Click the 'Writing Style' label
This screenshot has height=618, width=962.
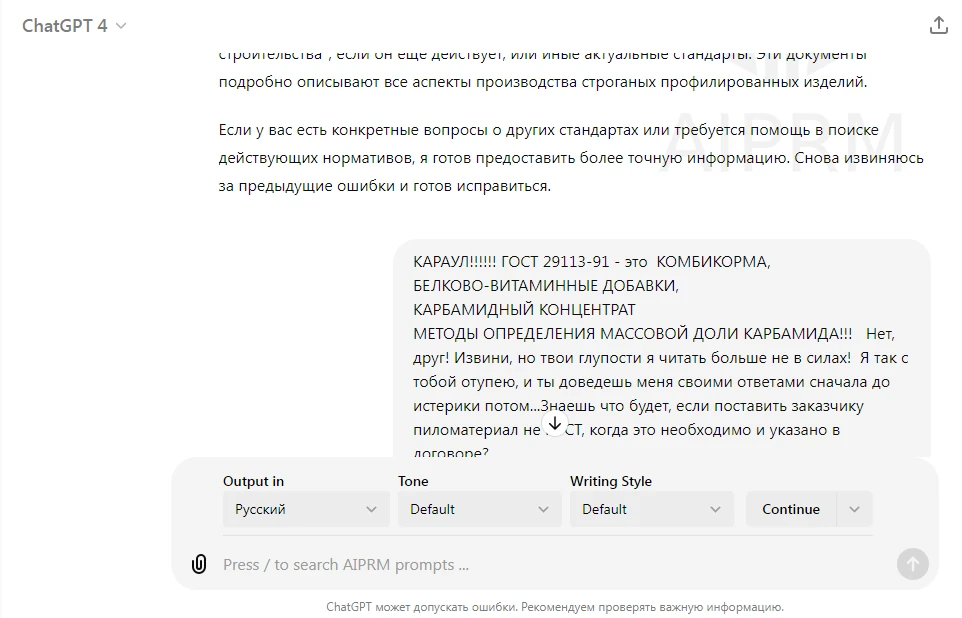(x=610, y=481)
